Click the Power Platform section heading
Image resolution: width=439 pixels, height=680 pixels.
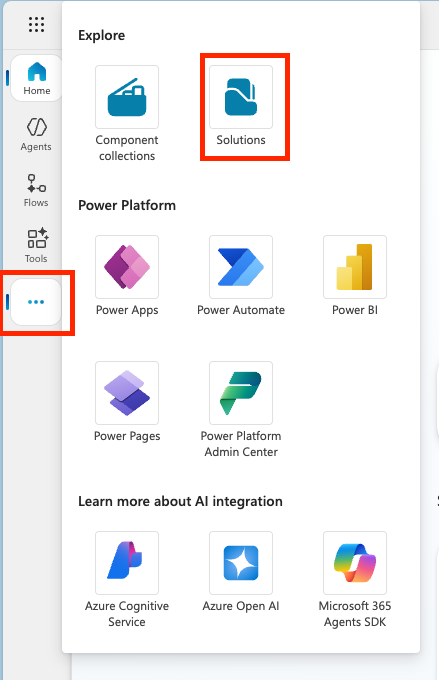[x=127, y=205]
